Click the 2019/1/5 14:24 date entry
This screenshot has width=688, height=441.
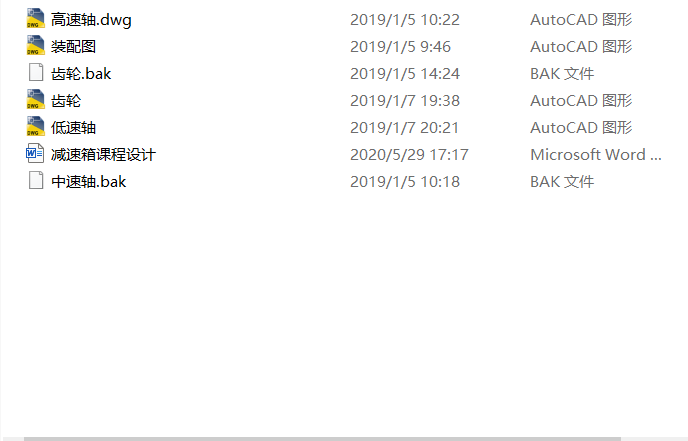(405, 74)
